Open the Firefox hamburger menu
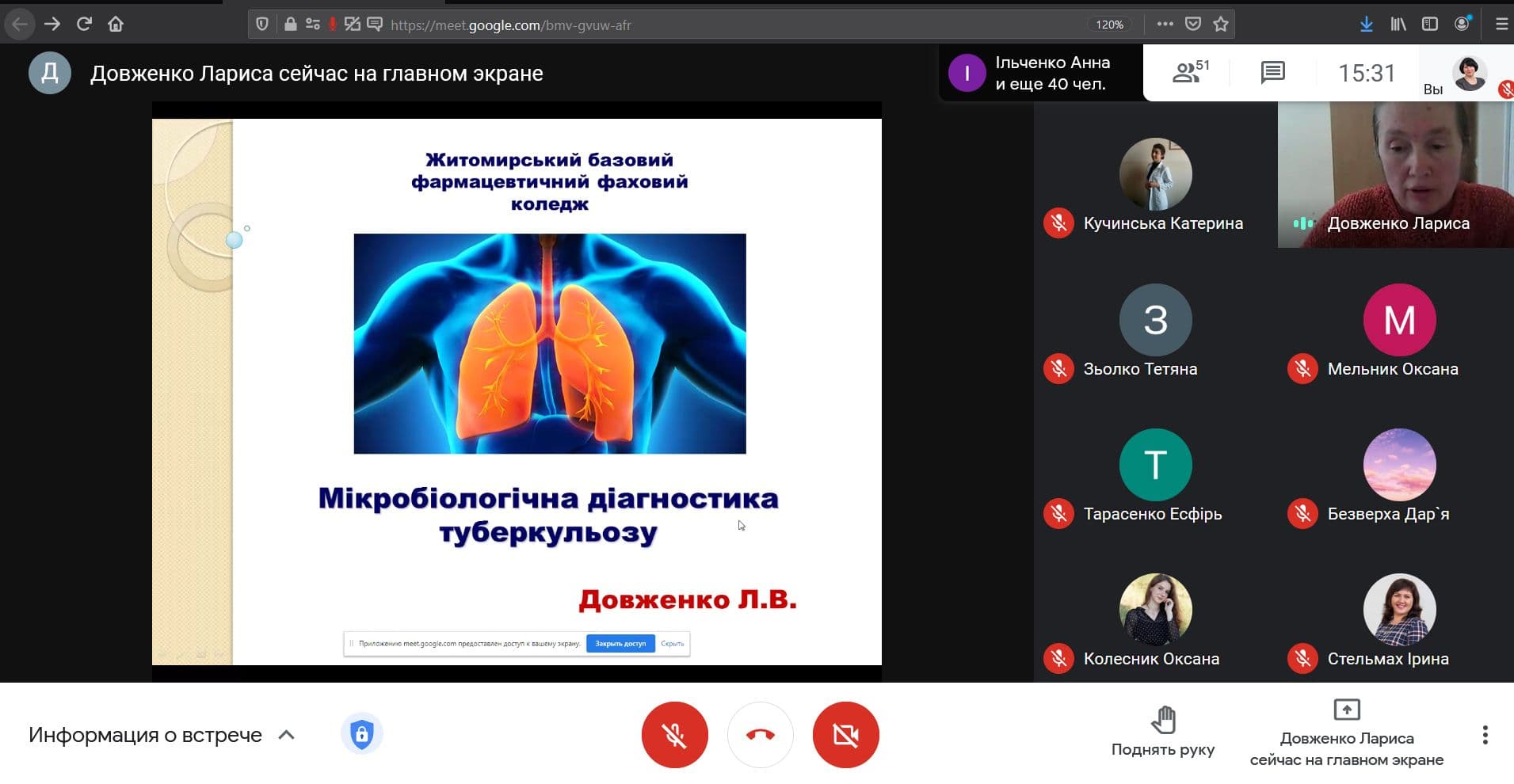The image size is (1514, 784). pyautogui.click(x=1501, y=24)
